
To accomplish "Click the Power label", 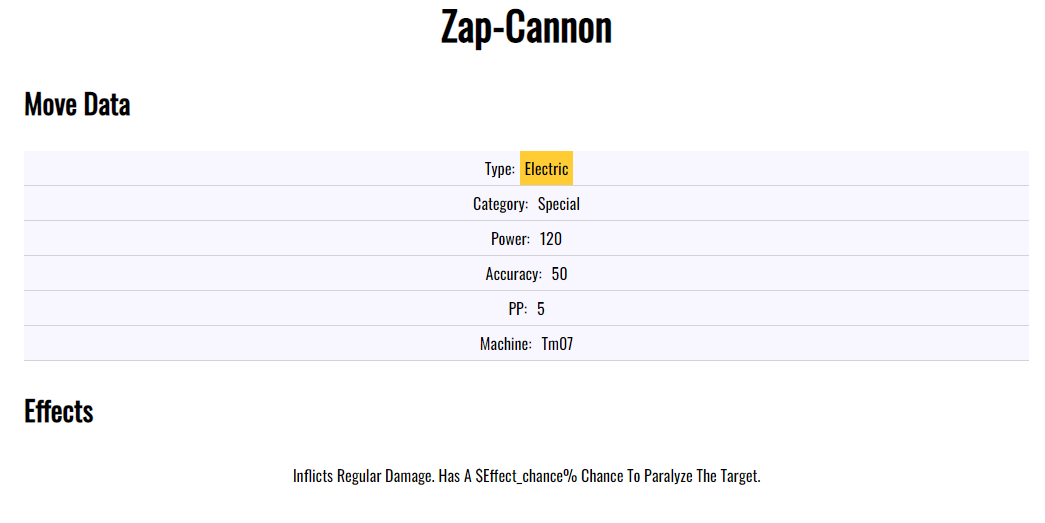I will (x=510, y=239).
